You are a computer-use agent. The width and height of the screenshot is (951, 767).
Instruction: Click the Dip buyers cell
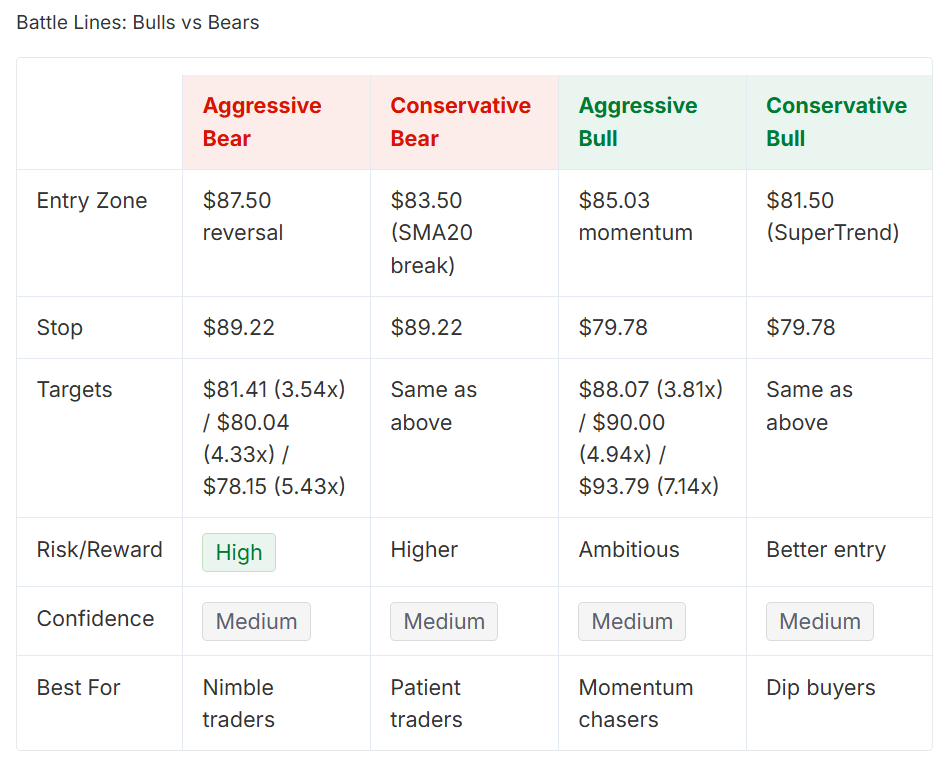click(839, 703)
